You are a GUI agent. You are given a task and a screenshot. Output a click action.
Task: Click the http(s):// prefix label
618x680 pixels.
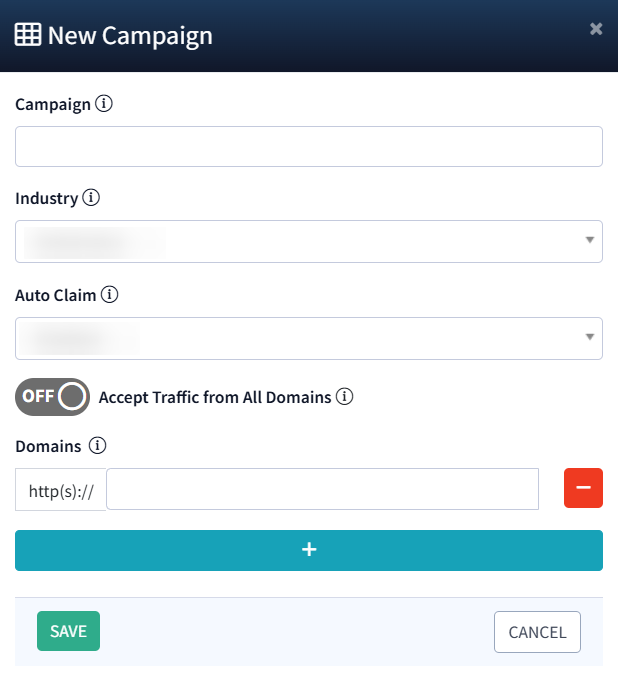pos(61,490)
